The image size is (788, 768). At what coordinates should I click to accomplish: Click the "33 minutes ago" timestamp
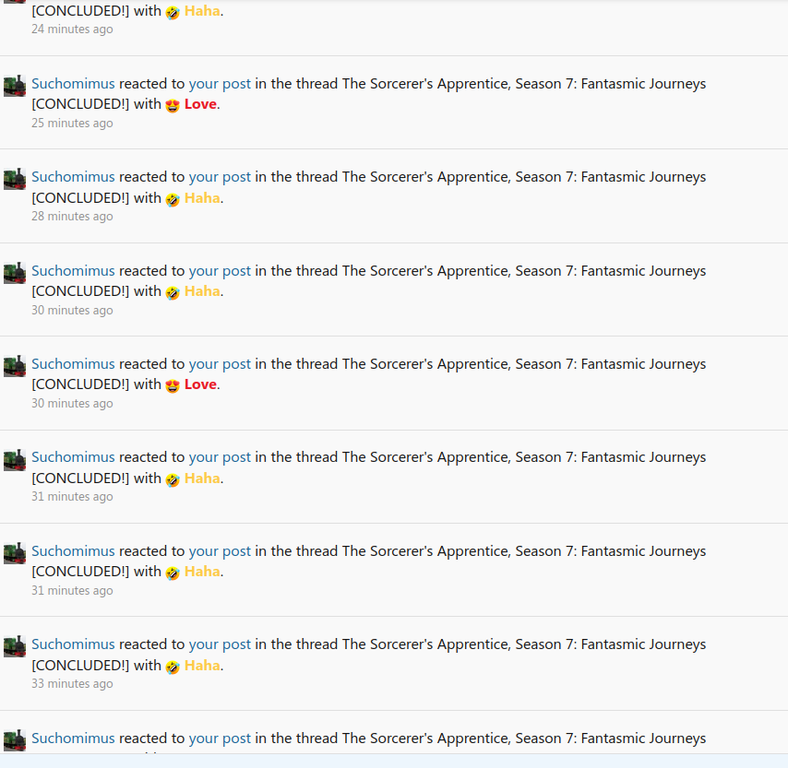pos(72,684)
